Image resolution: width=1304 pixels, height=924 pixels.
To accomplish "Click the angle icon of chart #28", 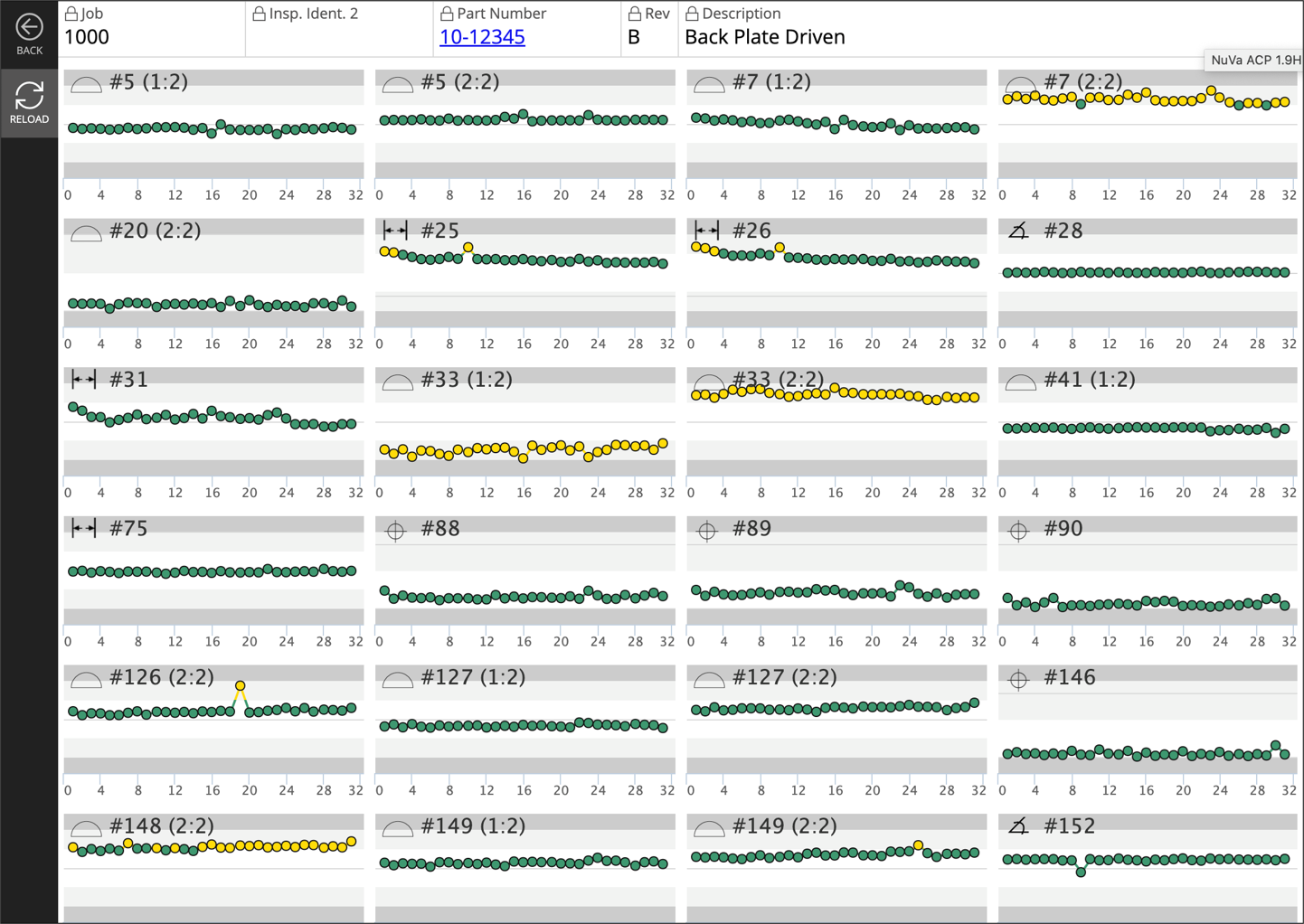I will coord(1018,232).
